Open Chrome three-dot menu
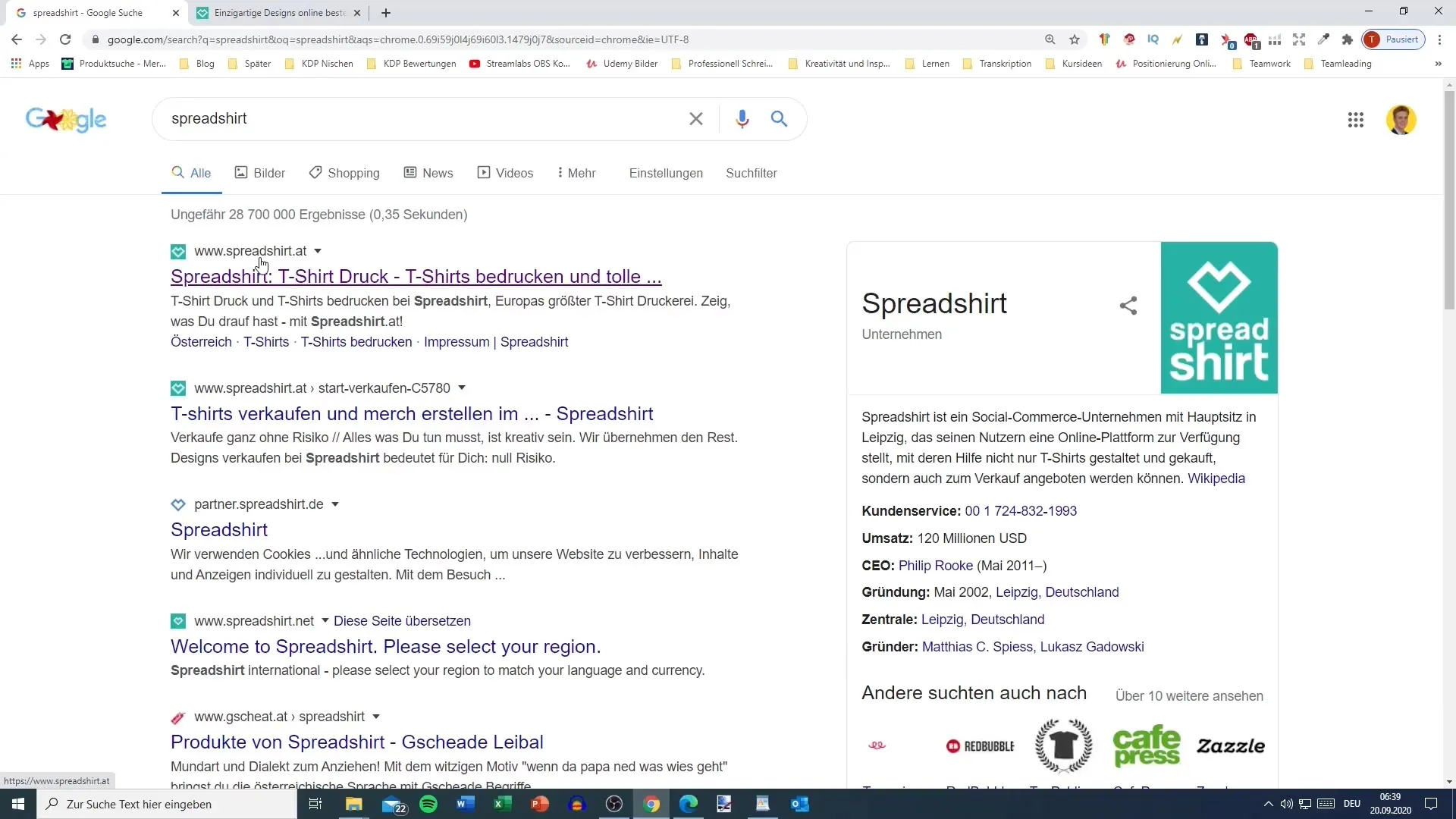 pos(1439,39)
